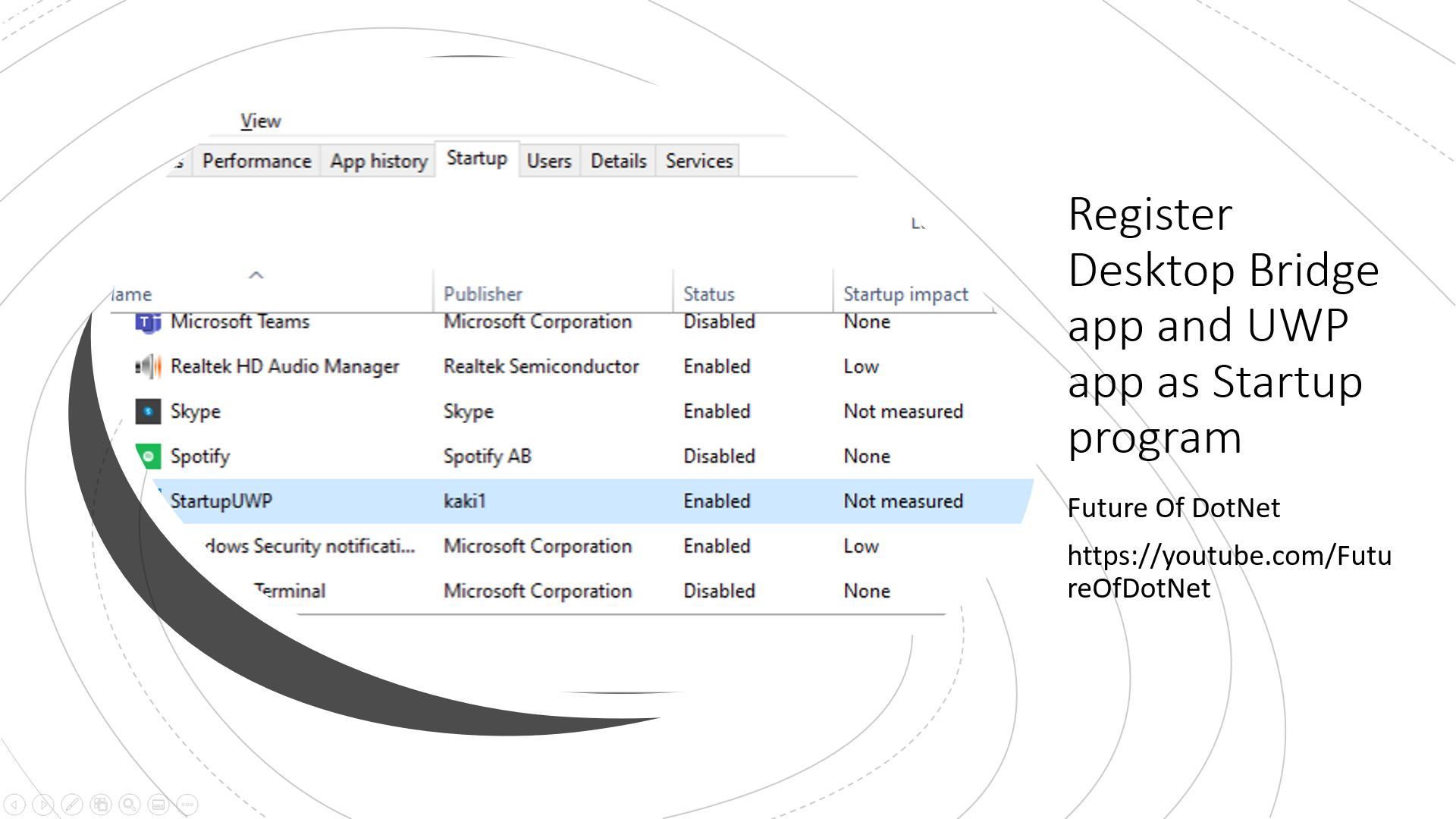This screenshot has height=819, width=1456.
Task: Click the Realtek HD Audio speaker icon
Action: (148, 367)
